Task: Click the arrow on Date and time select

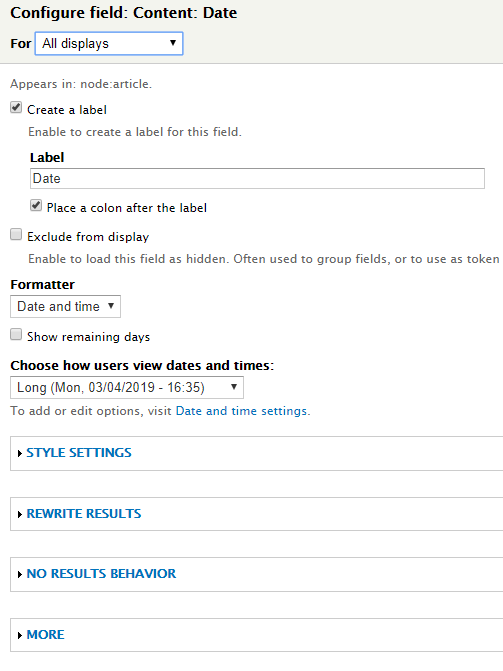Action: (x=111, y=306)
